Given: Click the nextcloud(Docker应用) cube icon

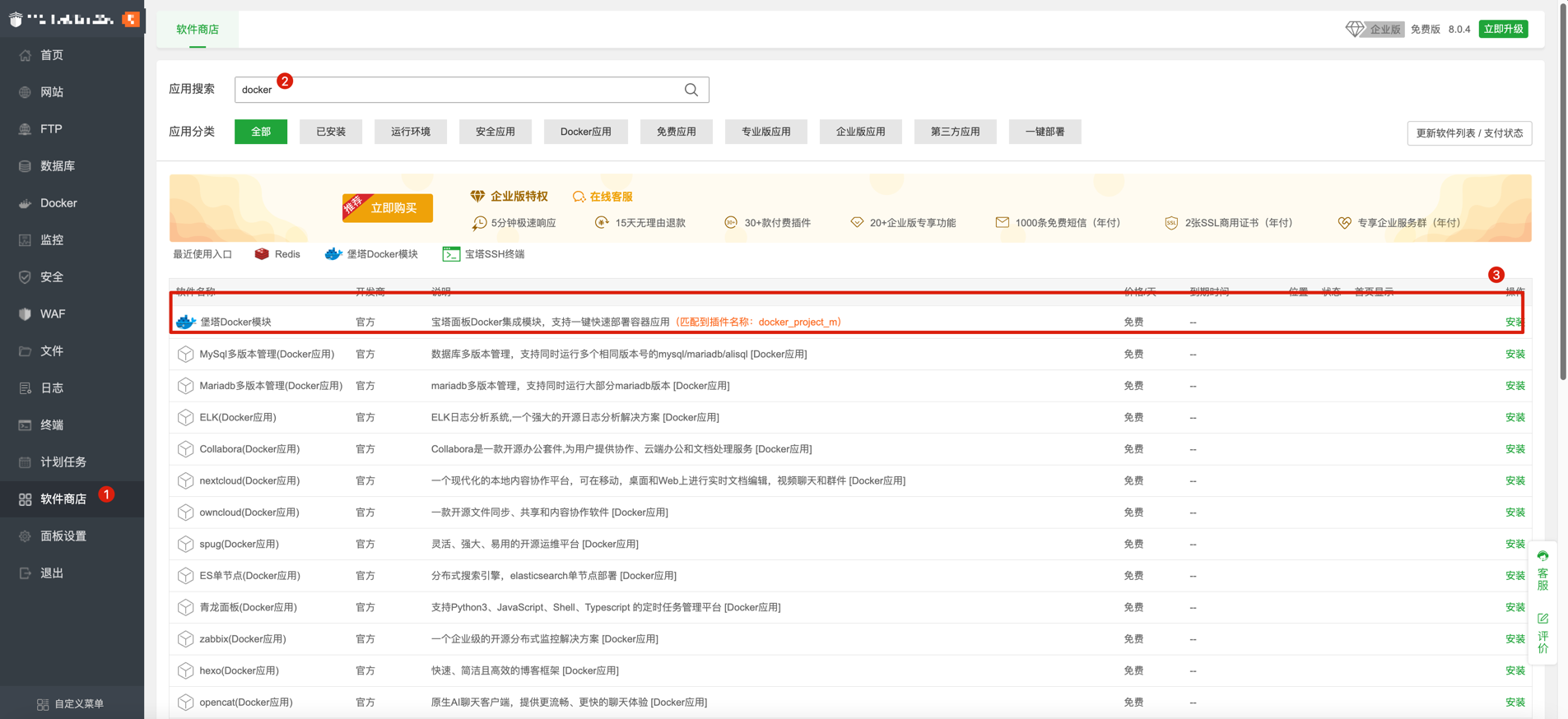Looking at the screenshot, I should [x=185, y=480].
